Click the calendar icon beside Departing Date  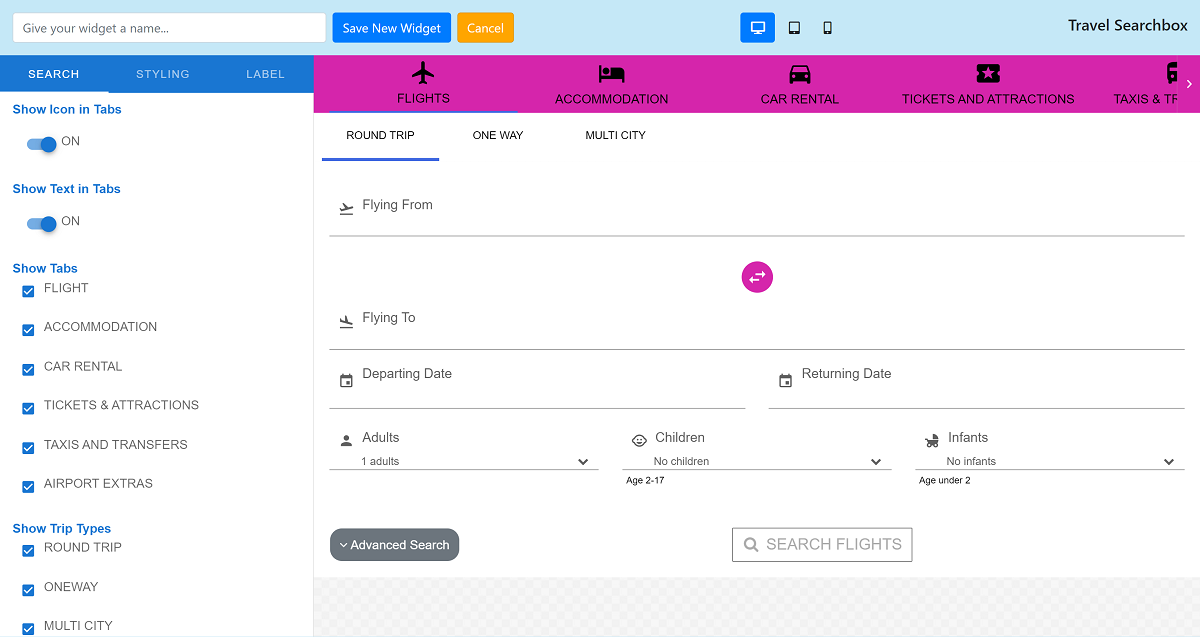[346, 381]
